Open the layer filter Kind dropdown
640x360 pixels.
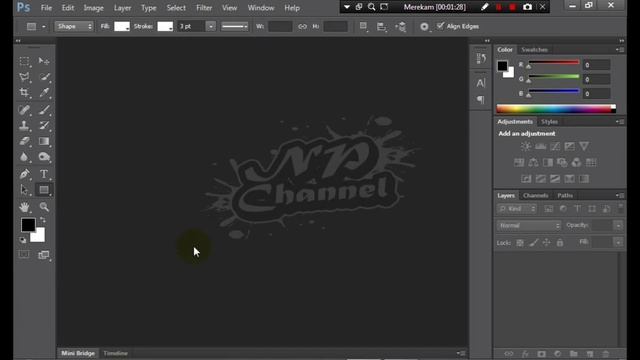[517, 209]
